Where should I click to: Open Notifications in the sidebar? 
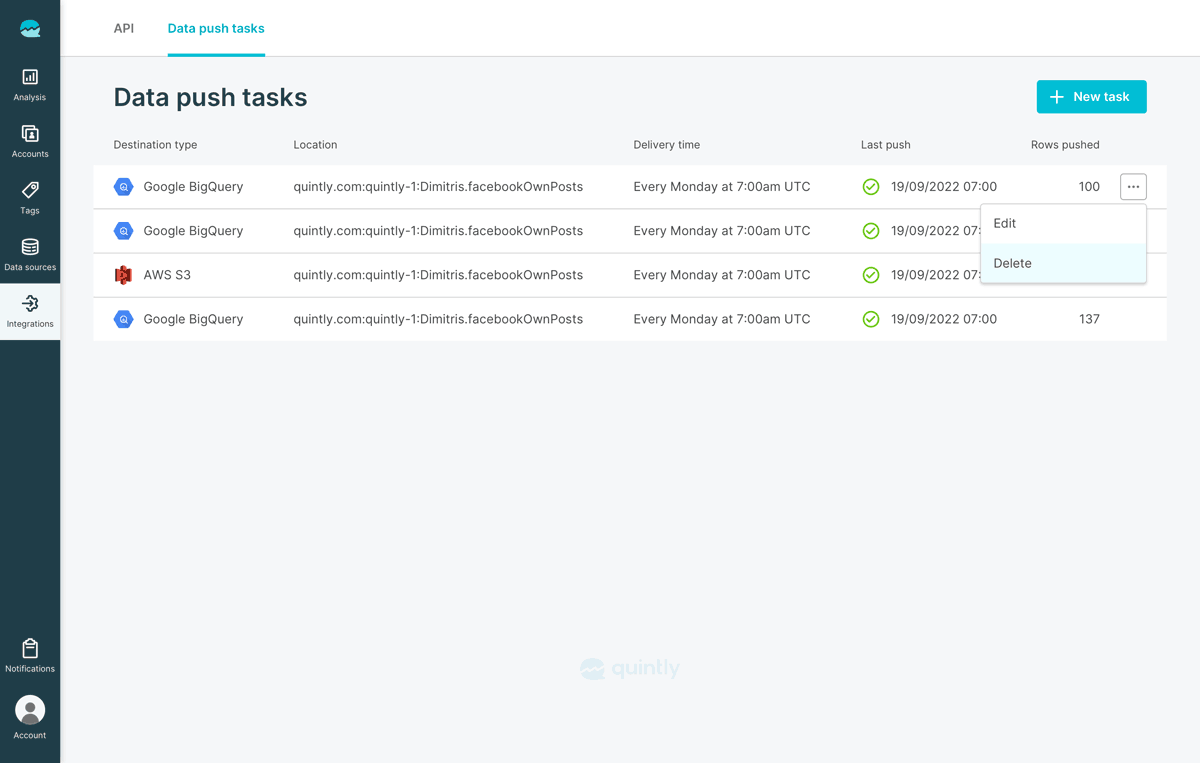[x=30, y=656]
